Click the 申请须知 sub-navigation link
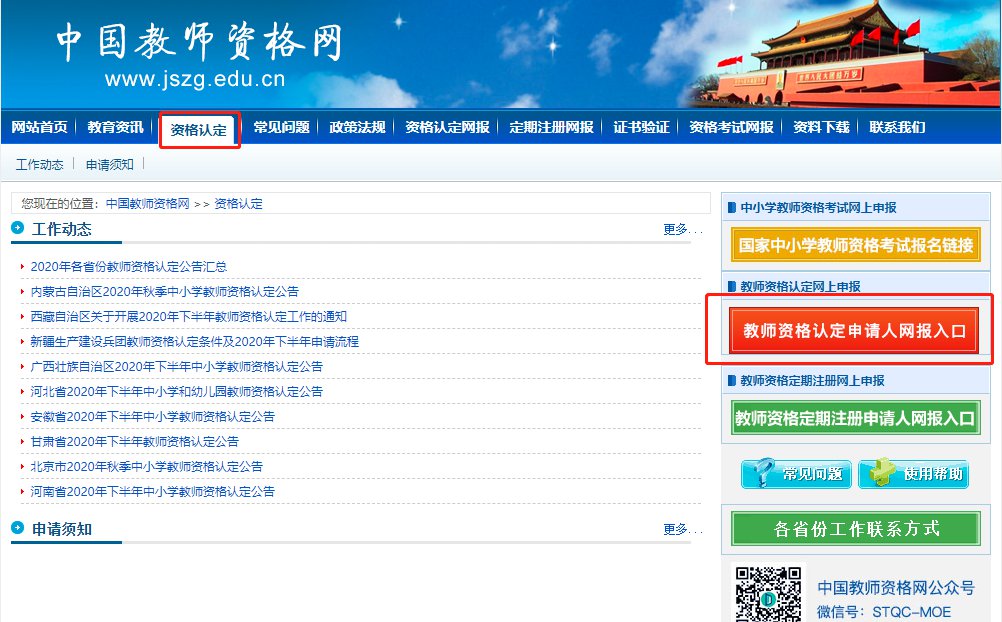The image size is (1002, 622). (x=110, y=164)
